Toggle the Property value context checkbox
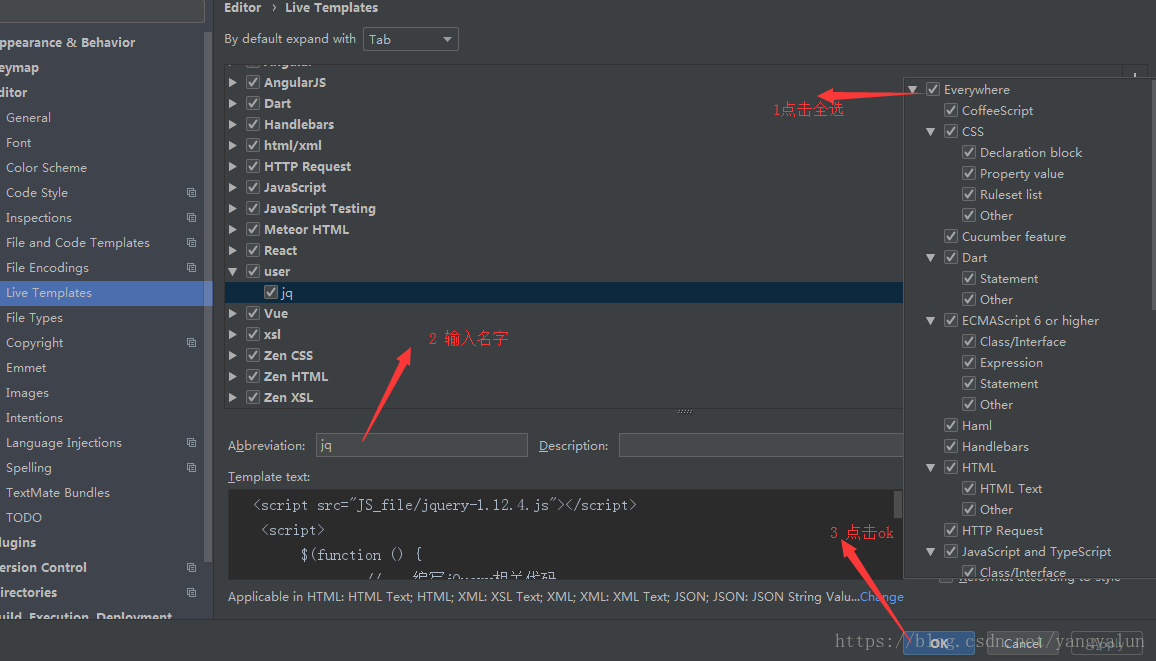The width and height of the screenshot is (1156, 661). pyautogui.click(x=969, y=174)
